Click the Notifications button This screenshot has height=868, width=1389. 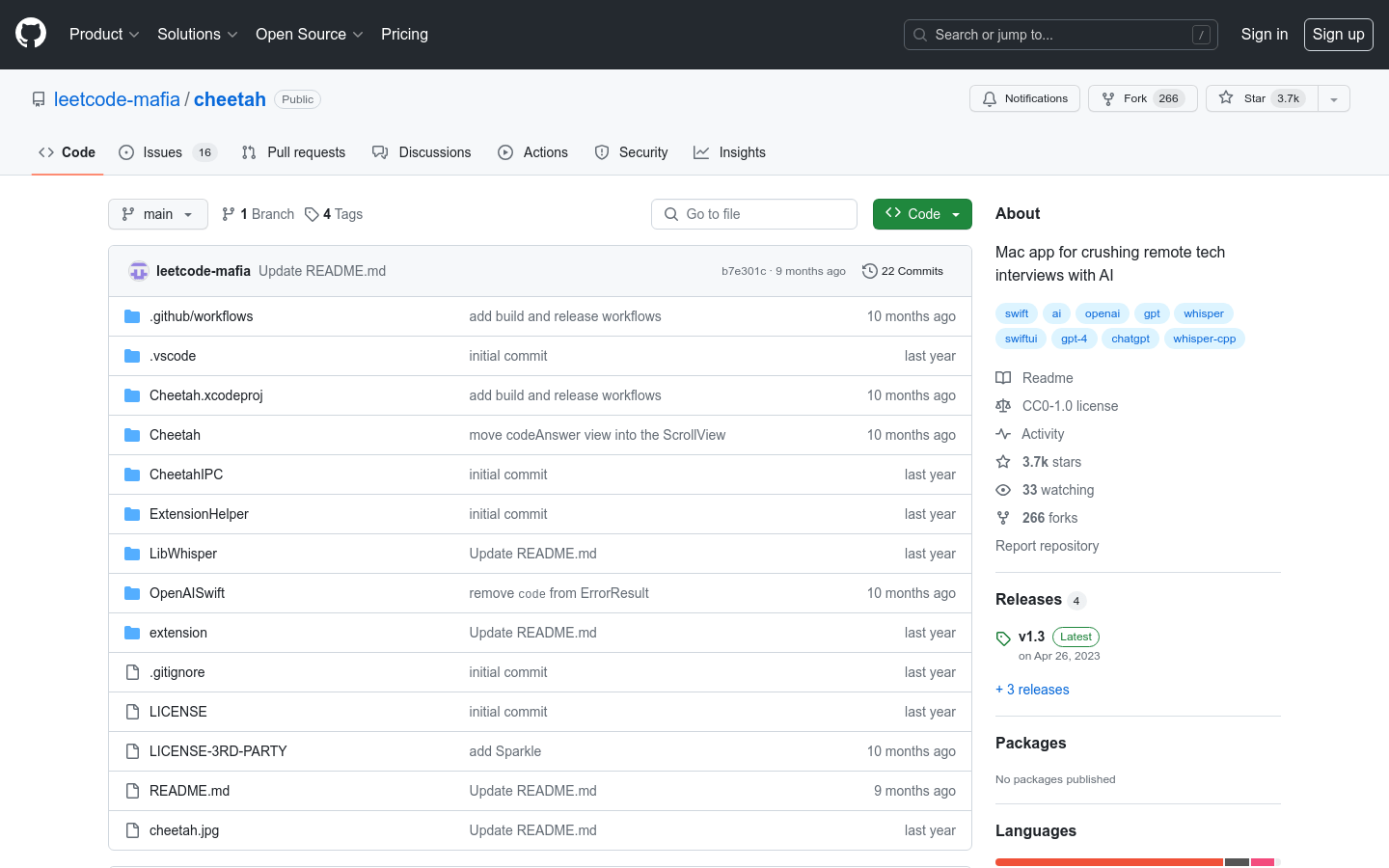(x=1024, y=98)
